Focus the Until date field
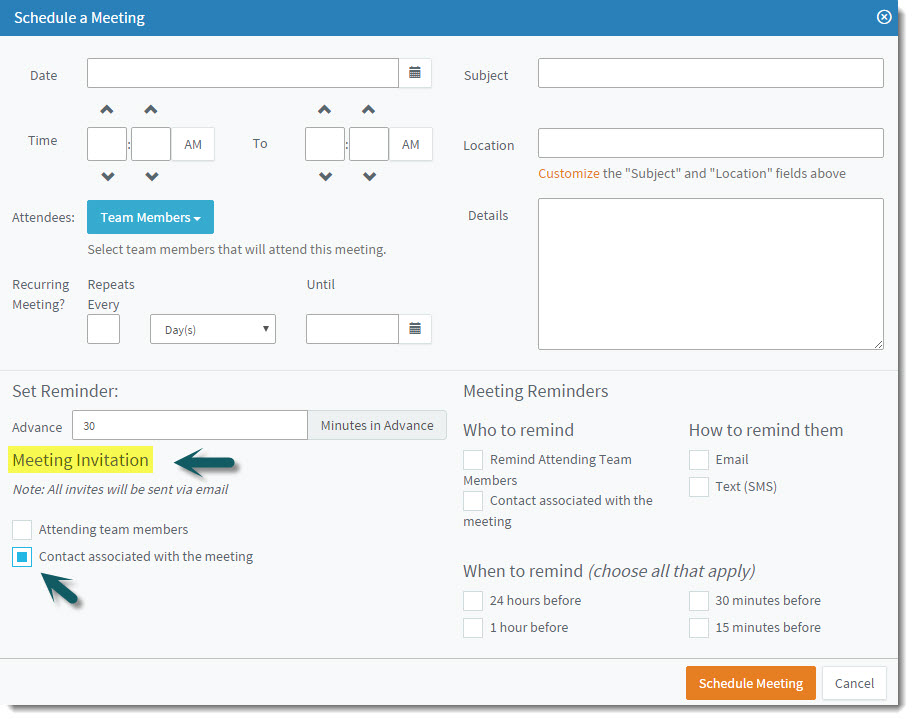The height and width of the screenshot is (720, 913). pyautogui.click(x=352, y=329)
